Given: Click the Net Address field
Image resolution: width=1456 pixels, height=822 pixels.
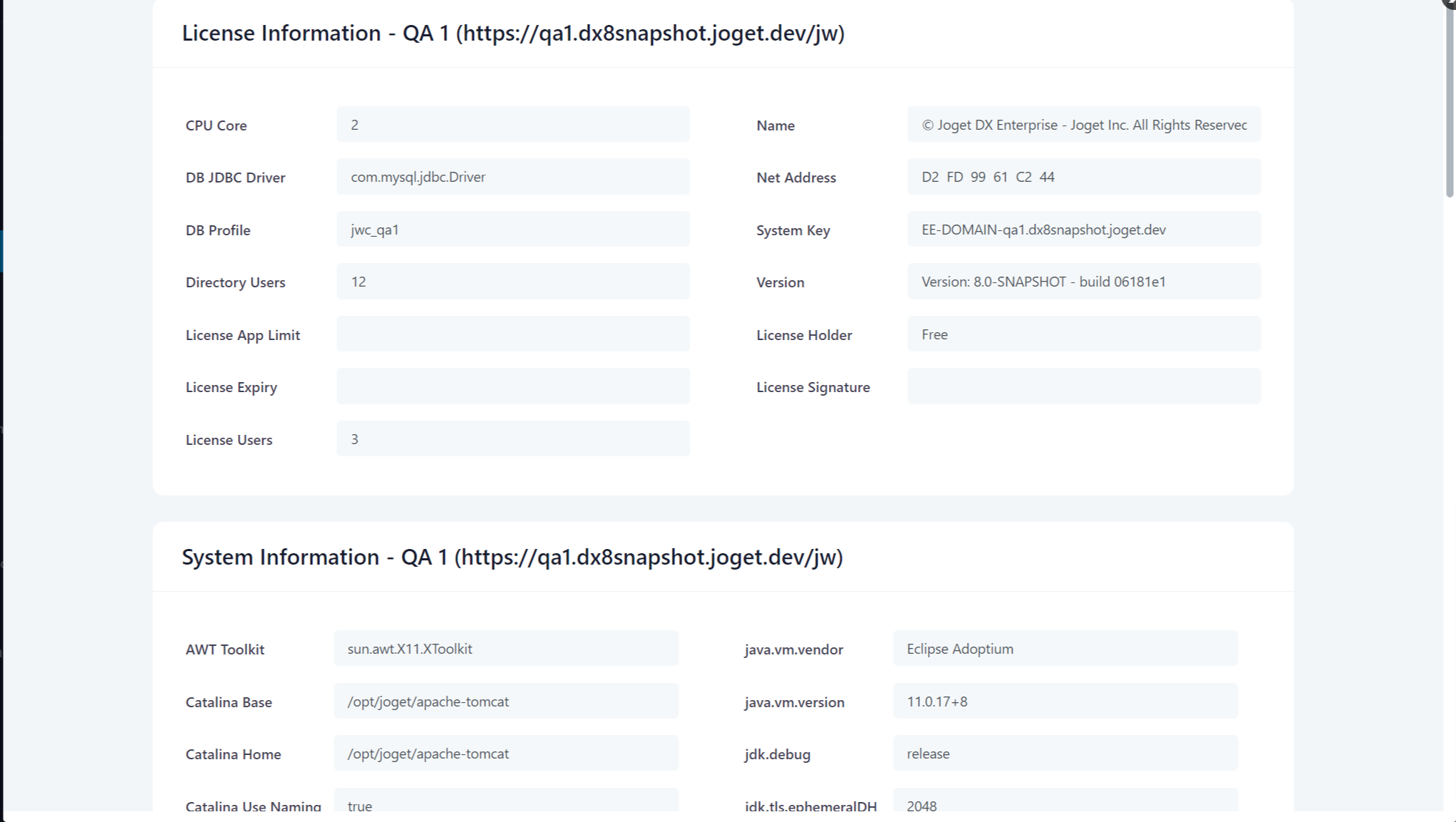Looking at the screenshot, I should pos(1083,177).
